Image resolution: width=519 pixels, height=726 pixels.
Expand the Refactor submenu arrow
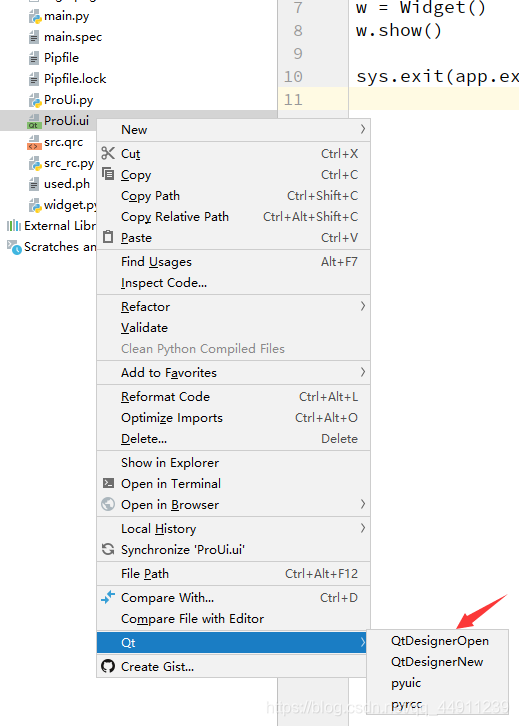(363, 306)
